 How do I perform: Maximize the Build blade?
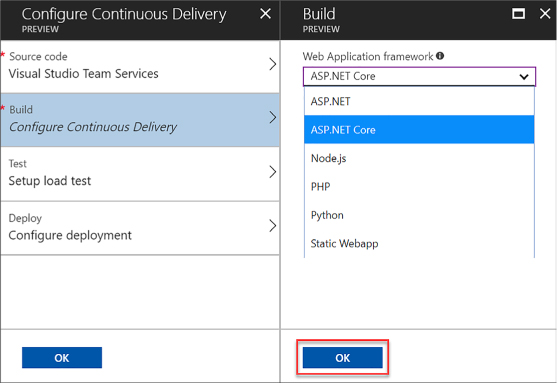point(518,14)
